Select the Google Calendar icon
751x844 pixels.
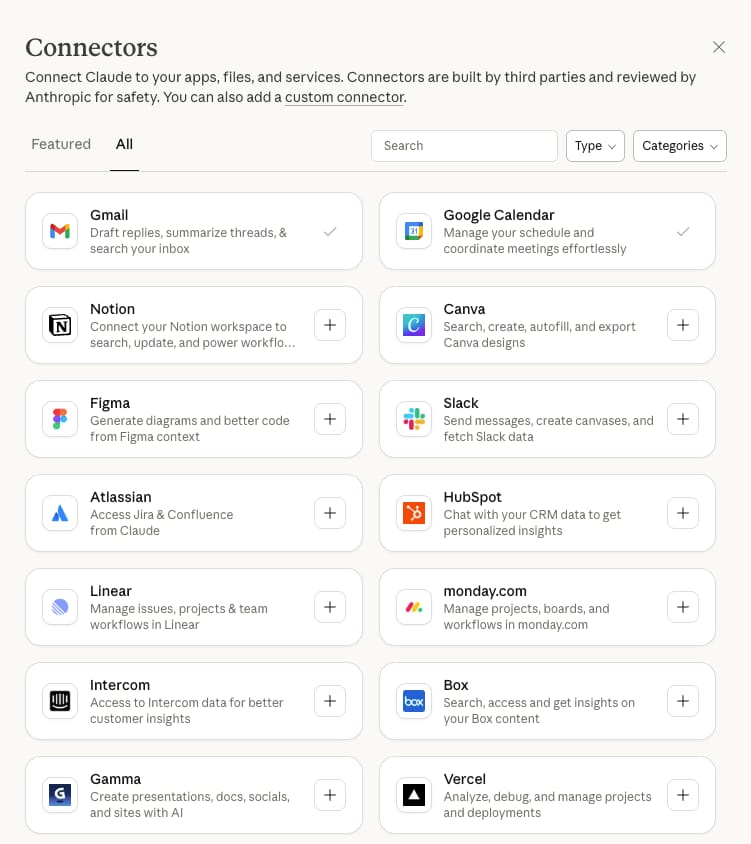point(412,231)
